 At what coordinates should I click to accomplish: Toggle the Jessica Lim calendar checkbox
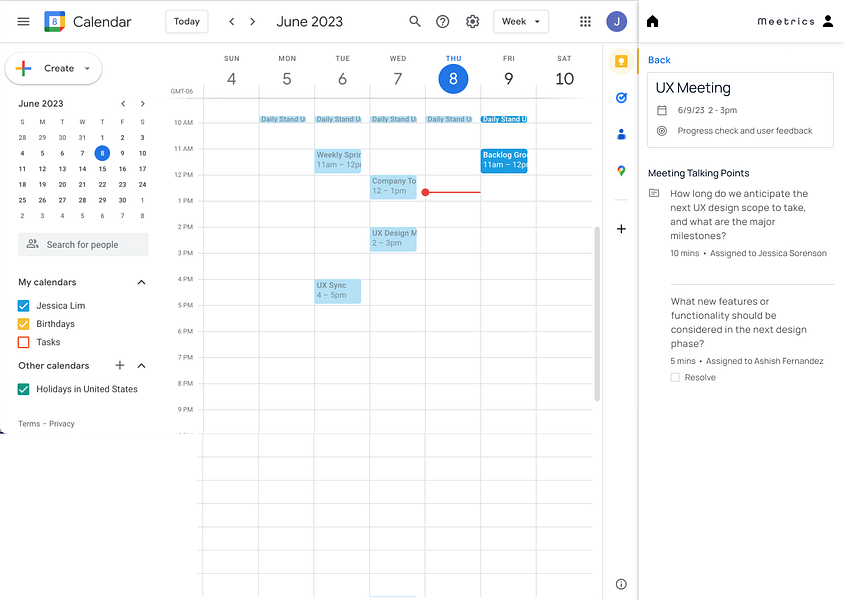coord(24,306)
